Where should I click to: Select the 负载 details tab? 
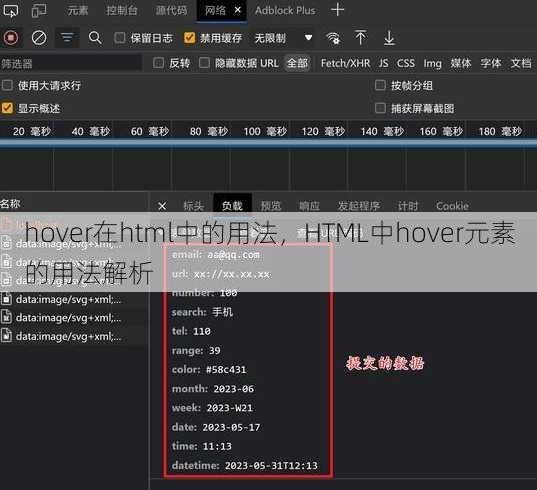pyautogui.click(x=232, y=206)
